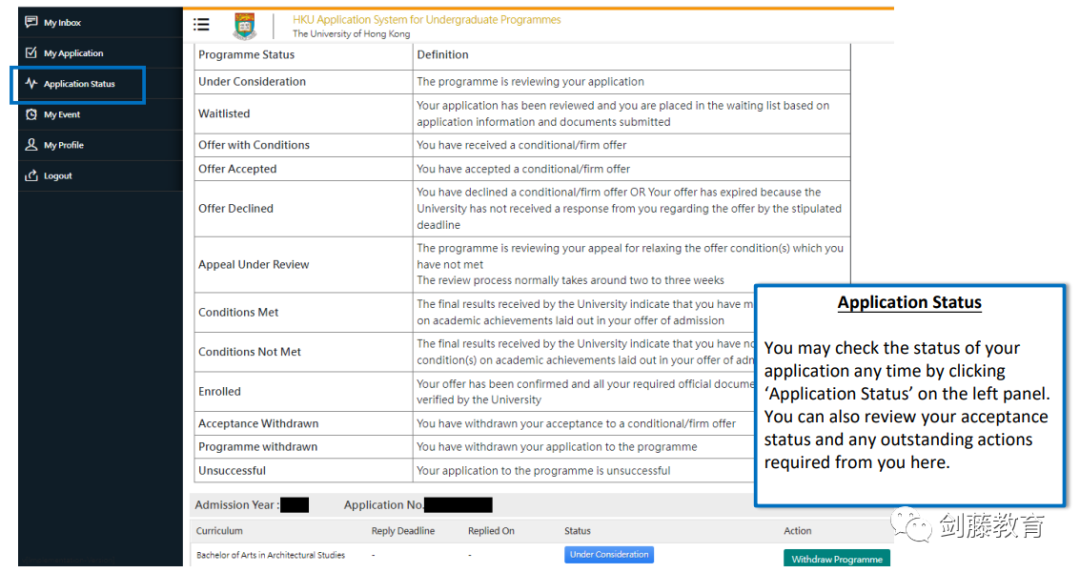Select 'Offer with Conditions' row label
This screenshot has width=1080, height=573.
(254, 145)
